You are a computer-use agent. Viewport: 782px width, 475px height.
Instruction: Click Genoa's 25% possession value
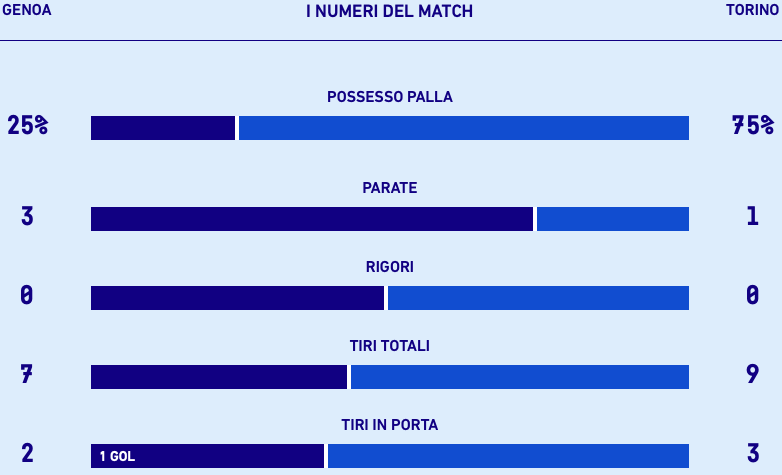pos(27,126)
